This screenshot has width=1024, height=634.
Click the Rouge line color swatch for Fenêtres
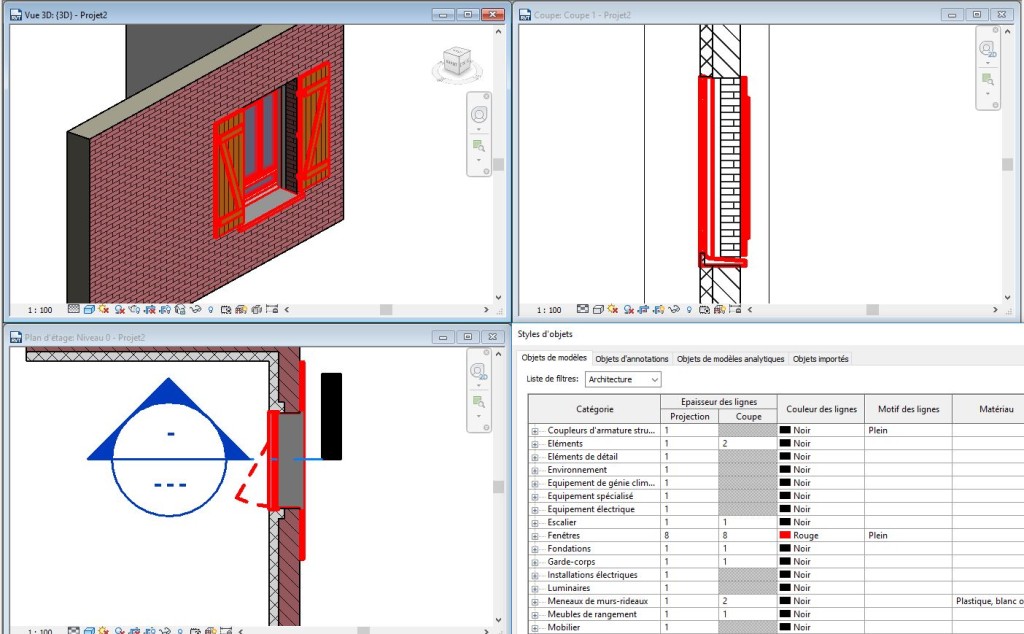(x=786, y=536)
